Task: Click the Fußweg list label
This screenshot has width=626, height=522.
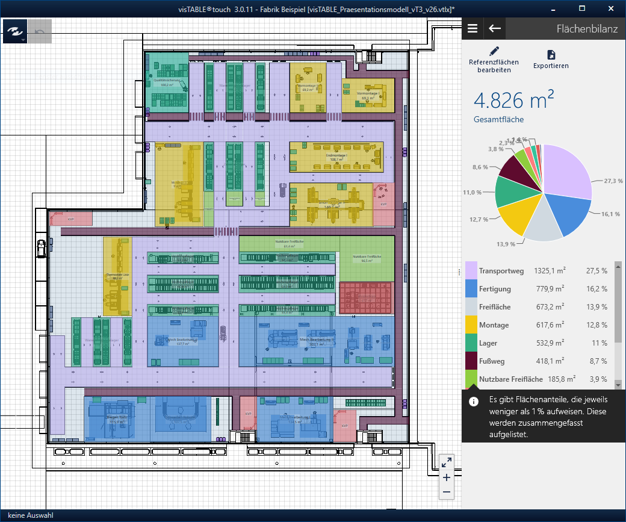Action: point(491,361)
